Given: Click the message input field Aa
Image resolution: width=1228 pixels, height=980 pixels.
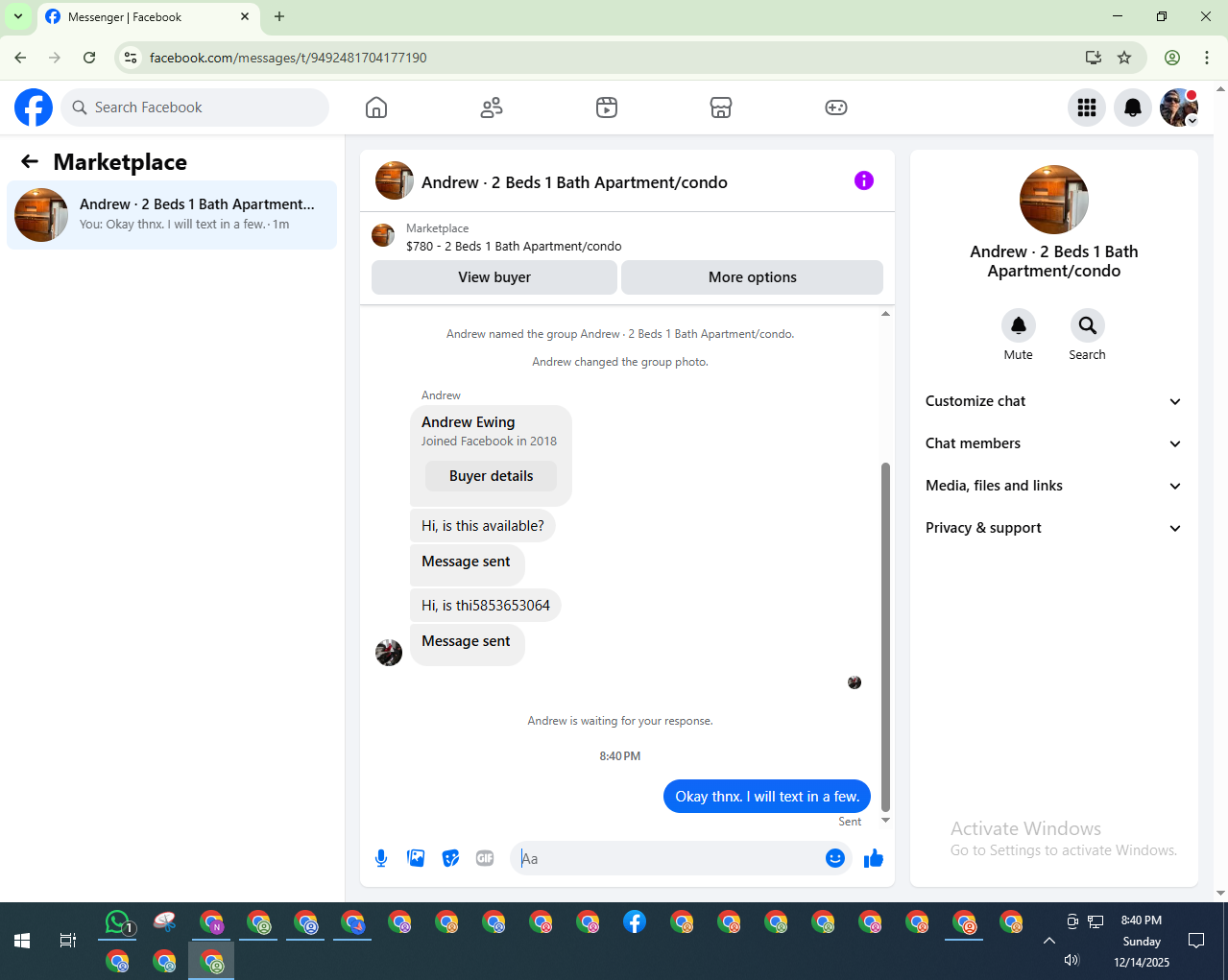Looking at the screenshot, I should pyautogui.click(x=667, y=858).
